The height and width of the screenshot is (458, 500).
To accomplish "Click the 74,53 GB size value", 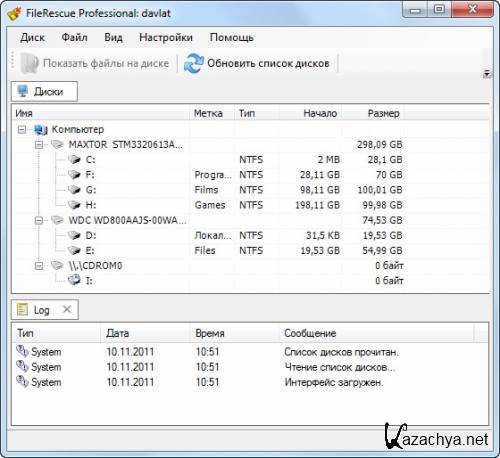I will 382,220.
